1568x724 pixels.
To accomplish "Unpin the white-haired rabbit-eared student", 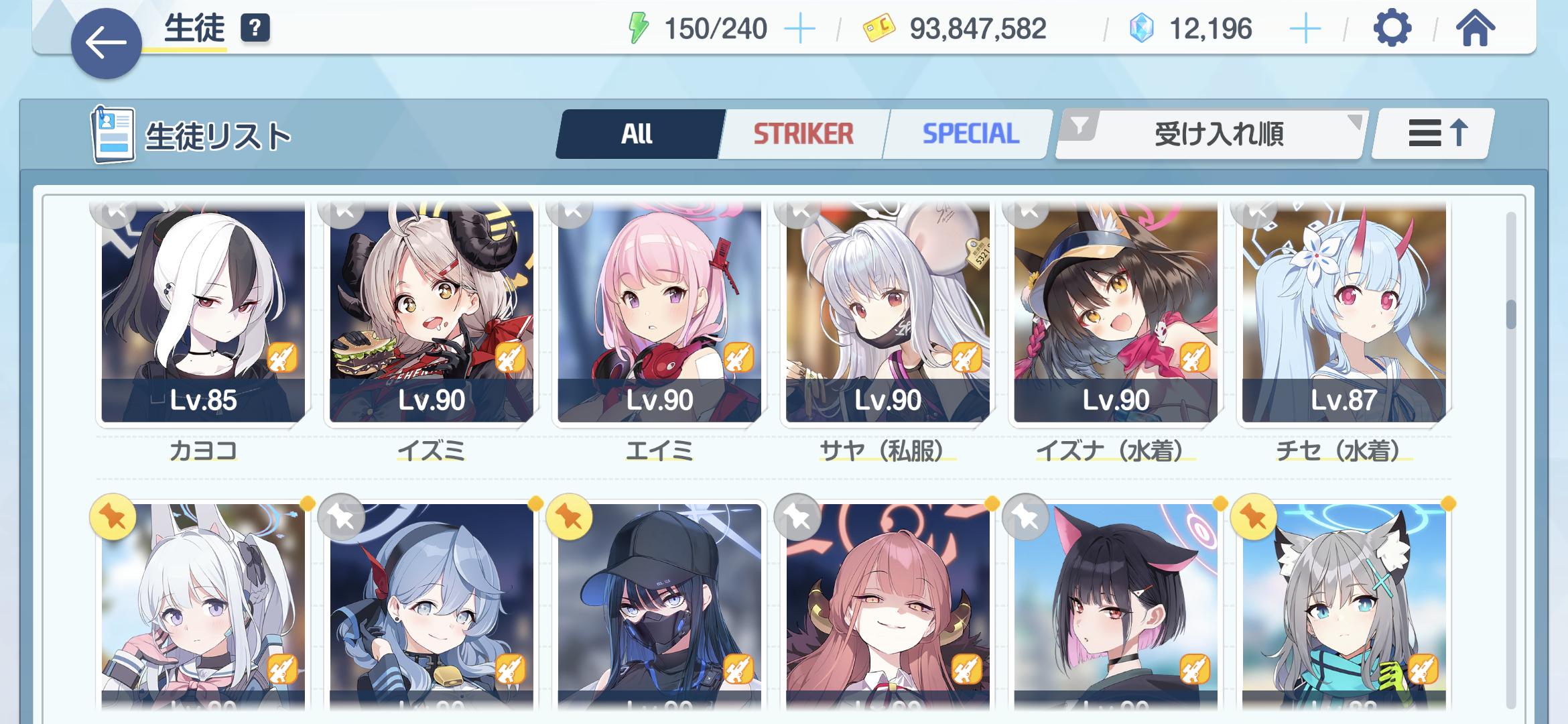I will (113, 518).
